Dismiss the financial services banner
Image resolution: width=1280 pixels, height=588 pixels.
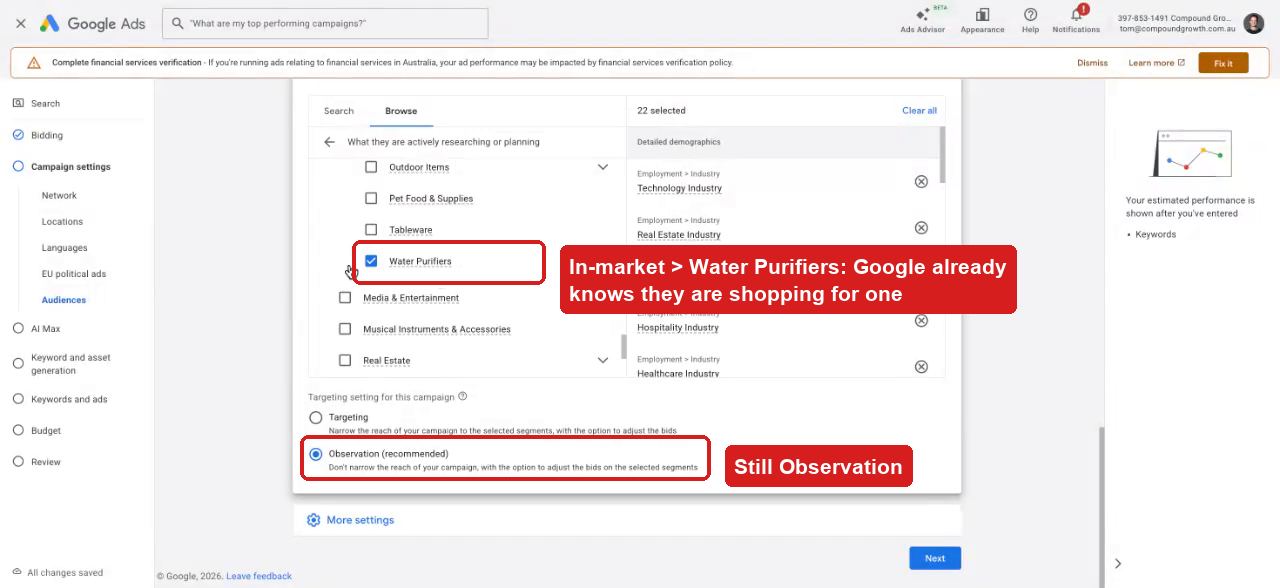tap(1092, 63)
